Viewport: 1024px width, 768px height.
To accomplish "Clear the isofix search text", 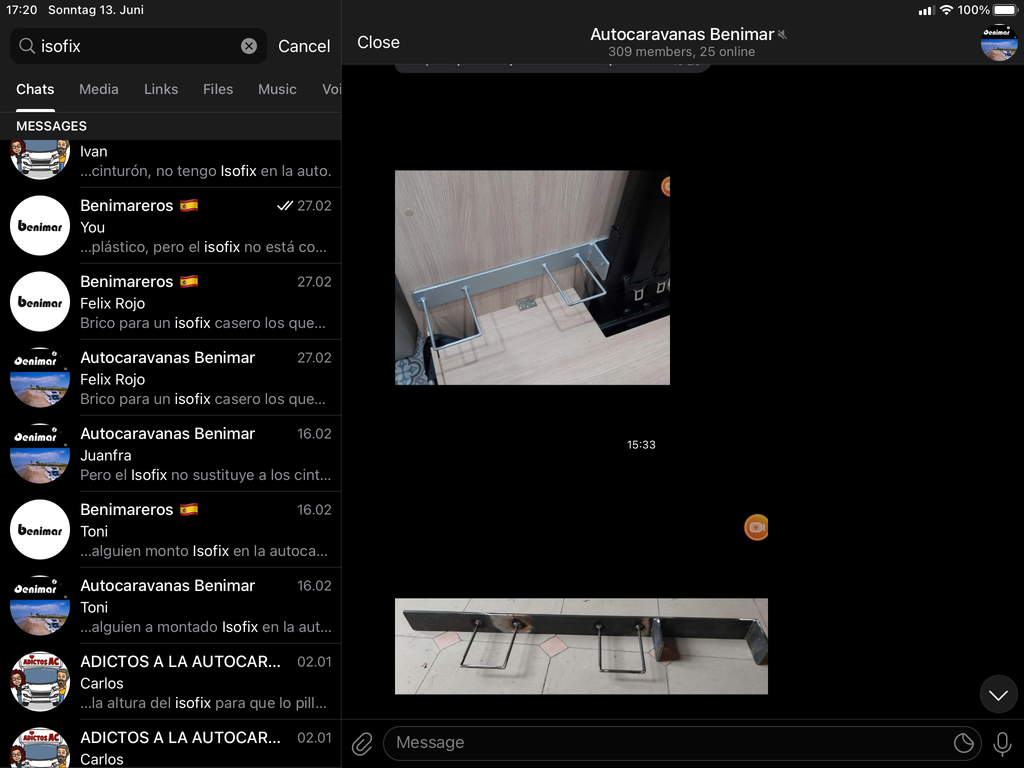I will pos(249,46).
